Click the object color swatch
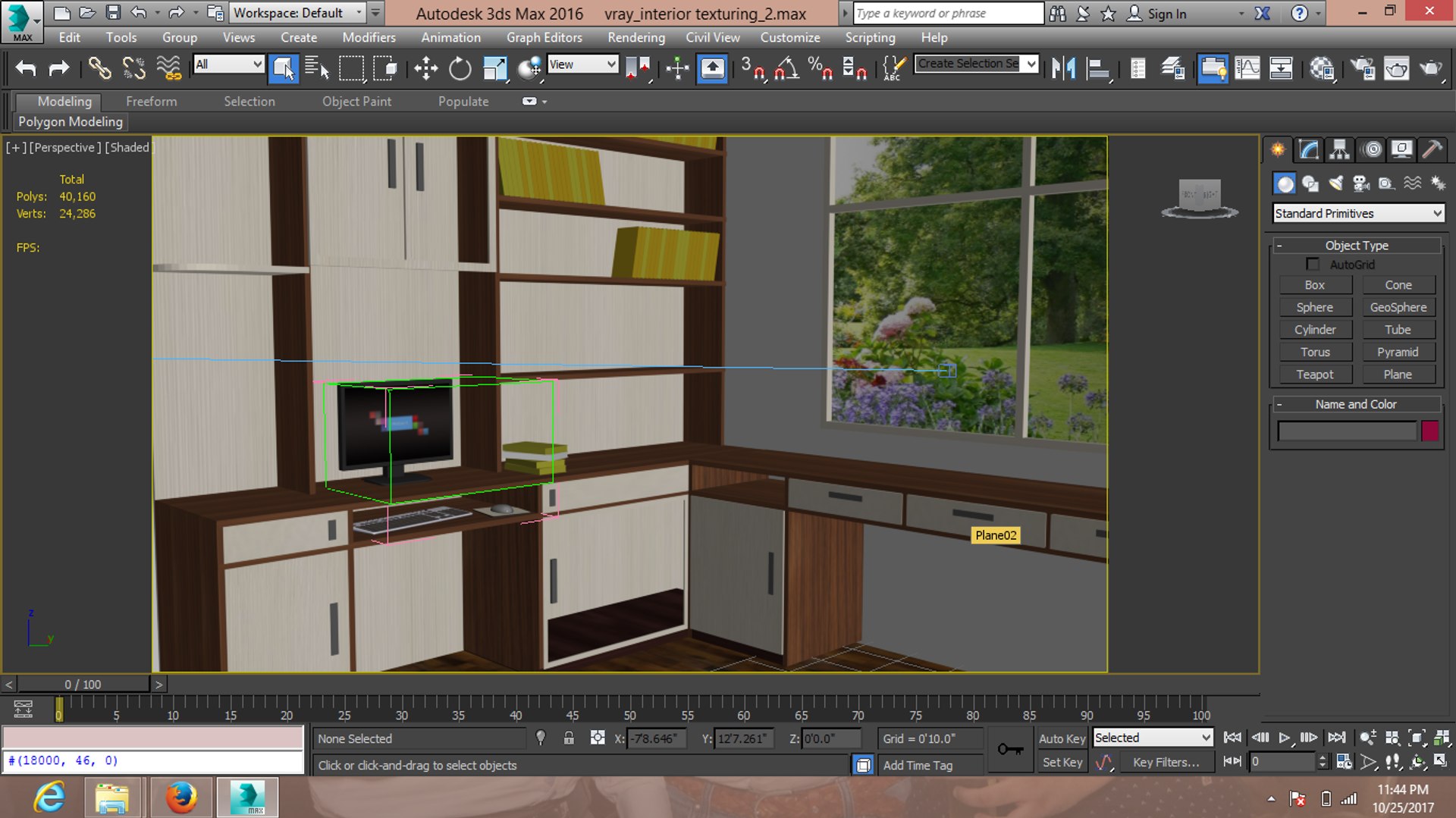Viewport: 1456px width, 818px height. pyautogui.click(x=1429, y=431)
